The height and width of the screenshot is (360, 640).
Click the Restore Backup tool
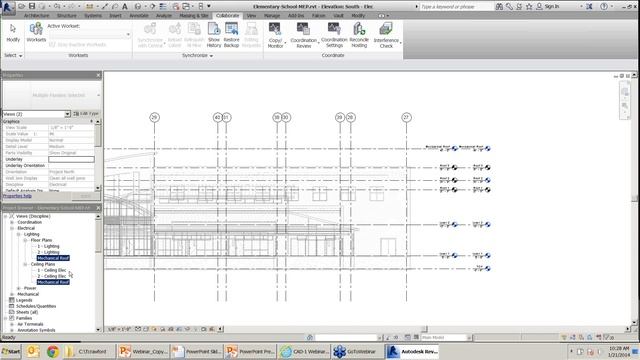(x=231, y=35)
